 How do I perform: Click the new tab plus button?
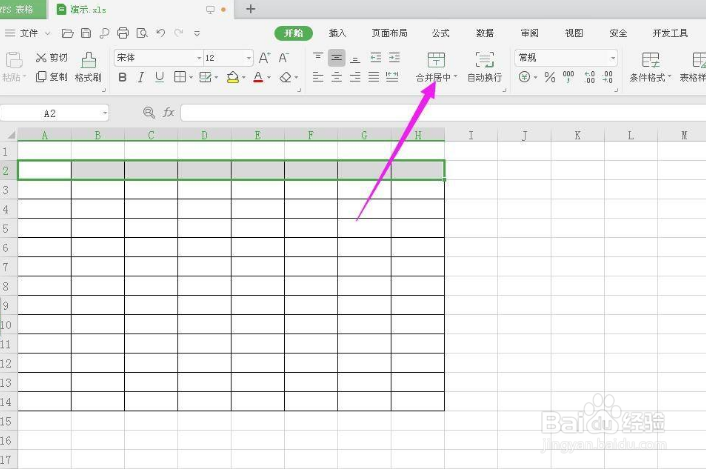pyautogui.click(x=251, y=9)
